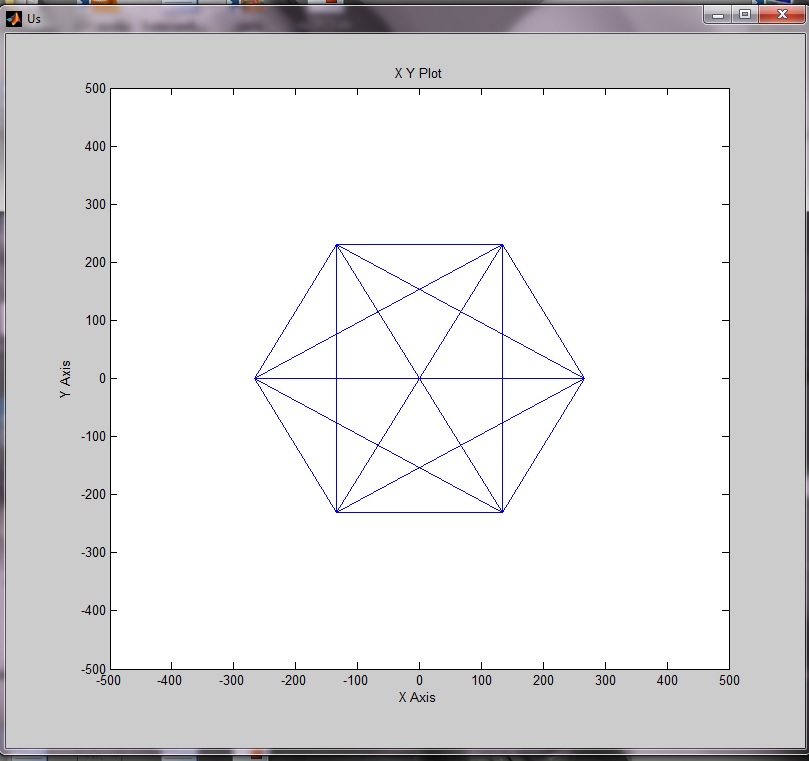This screenshot has width=809, height=761.
Task: Click the top horizontal edge of the hexagon
Action: [x=419, y=244]
